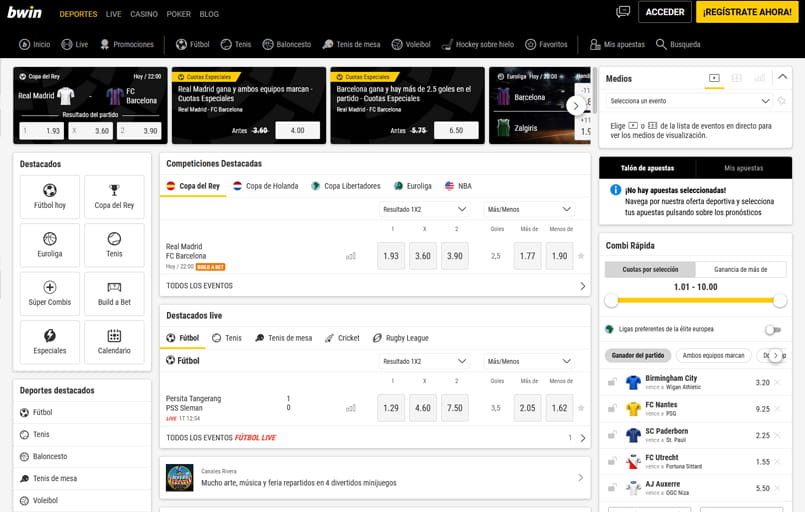Remove Birmingham City pick with X
The height and width of the screenshot is (512, 805).
pyautogui.click(x=777, y=382)
